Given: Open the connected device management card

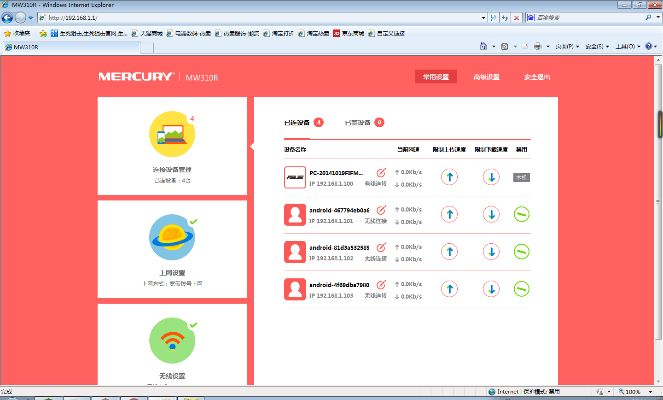Looking at the screenshot, I should [x=172, y=135].
